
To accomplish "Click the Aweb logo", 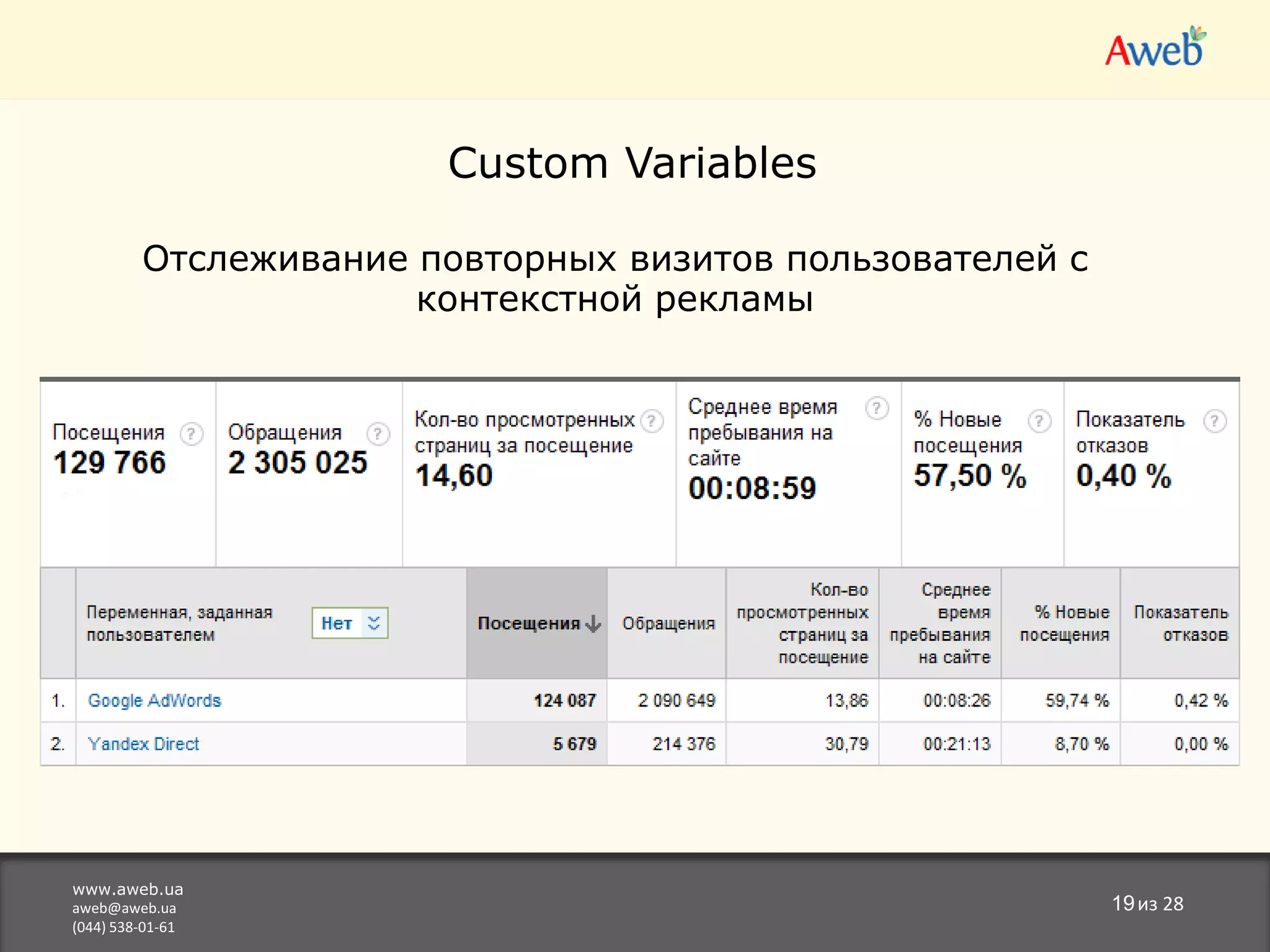I will pyautogui.click(x=1155, y=47).
